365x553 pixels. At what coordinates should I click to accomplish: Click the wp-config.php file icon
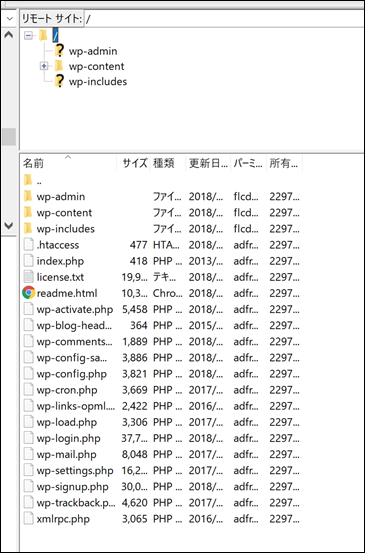29,374
